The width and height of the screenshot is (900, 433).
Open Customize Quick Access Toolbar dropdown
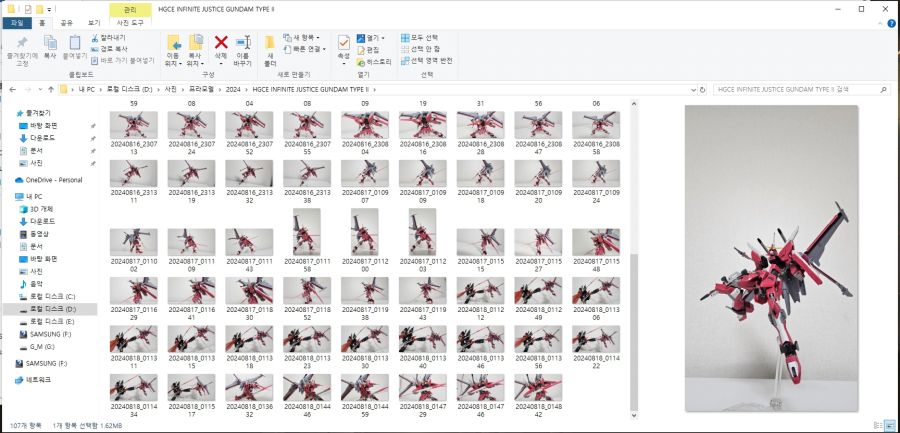pos(49,9)
